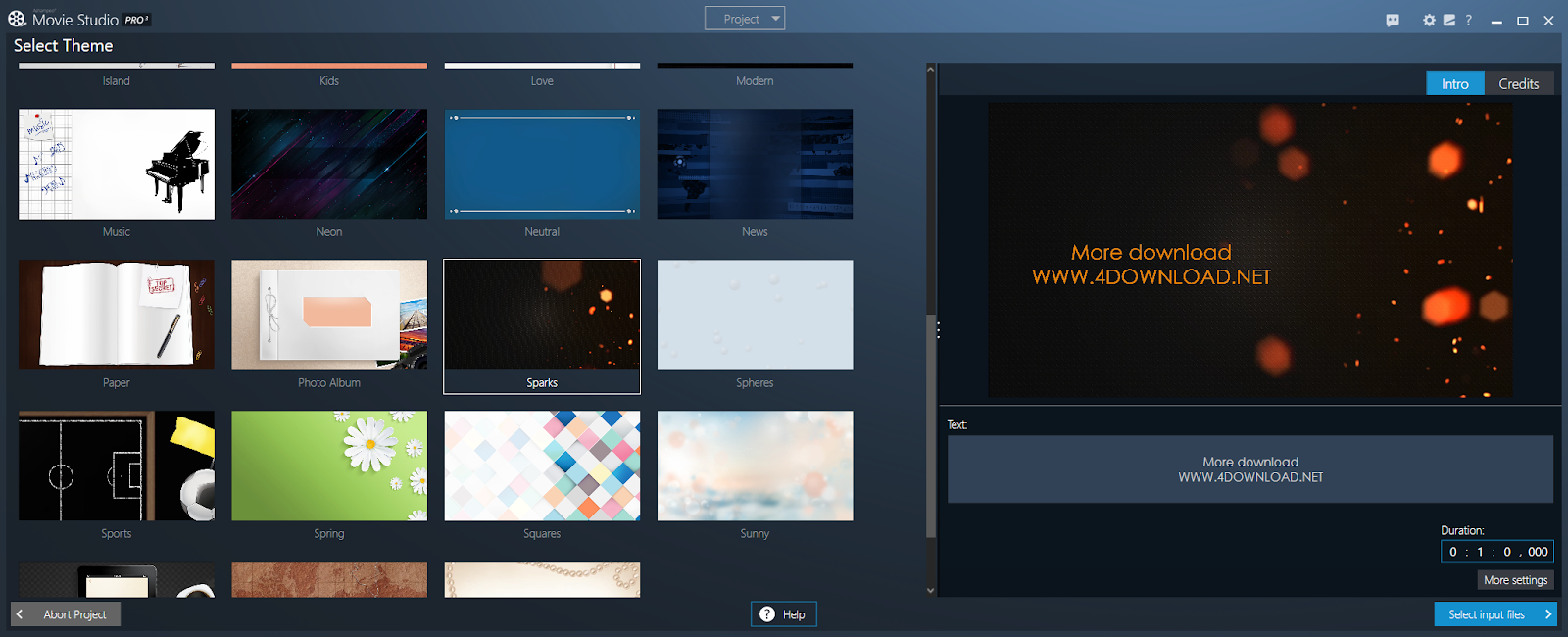1568x637 pixels.
Task: Click the Sparks intro preview image
Action: pos(1249,250)
